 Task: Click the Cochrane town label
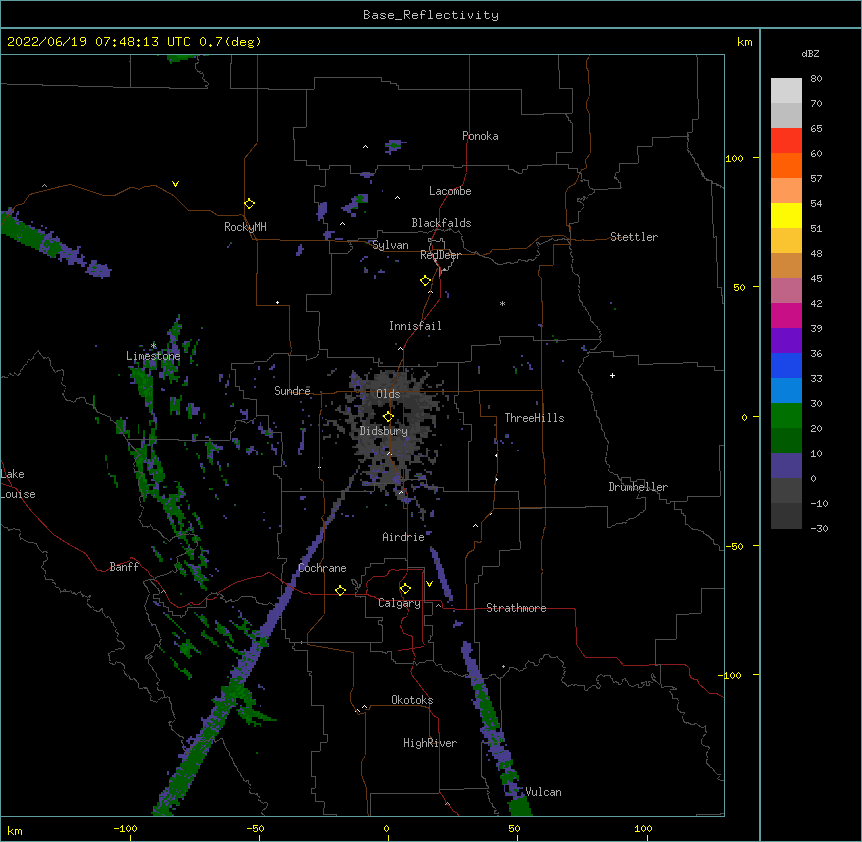[322, 568]
